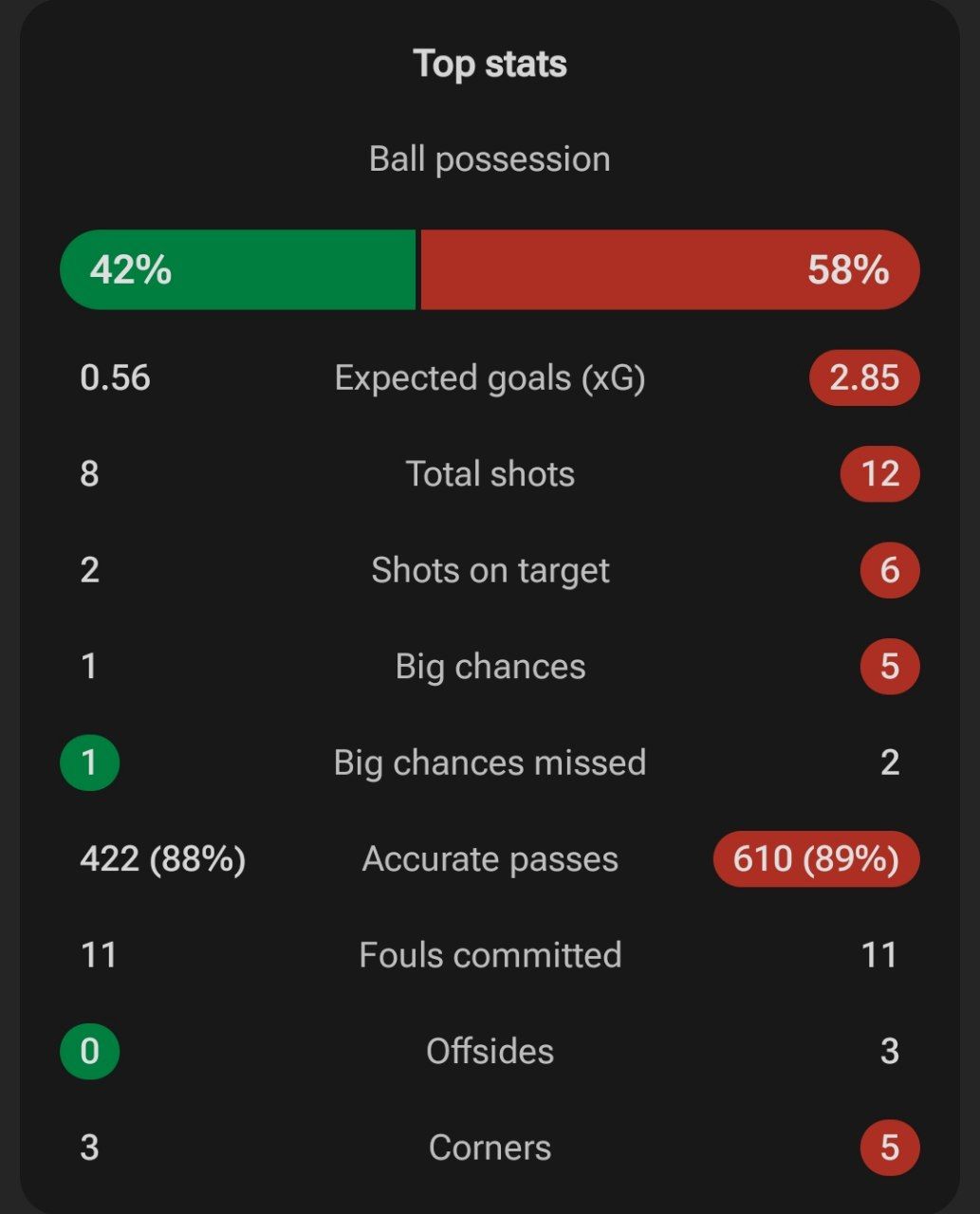Select the Top stats heading
The height and width of the screenshot is (1214, 980).
point(490,64)
